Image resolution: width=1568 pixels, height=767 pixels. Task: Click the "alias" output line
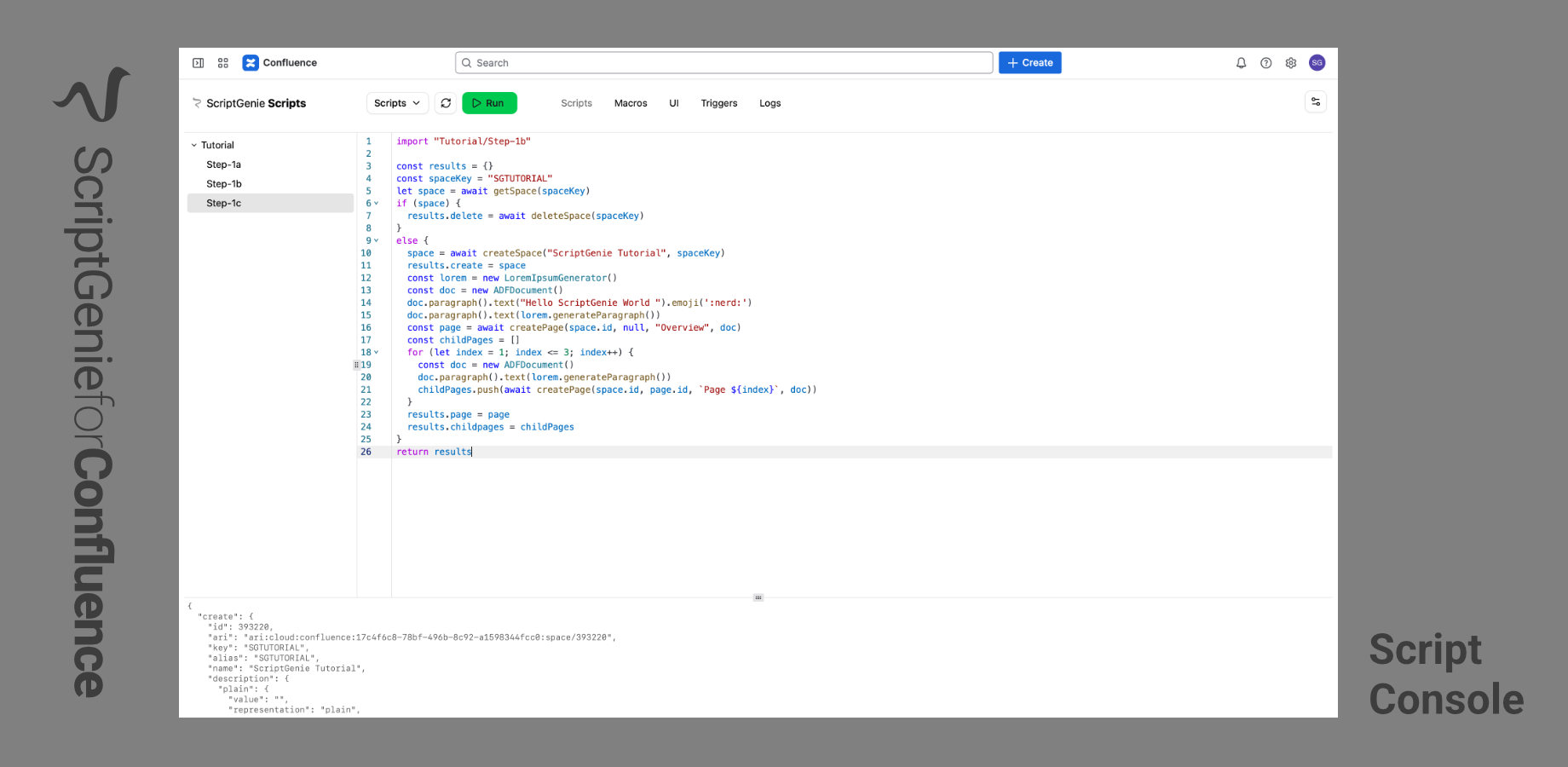pos(263,658)
